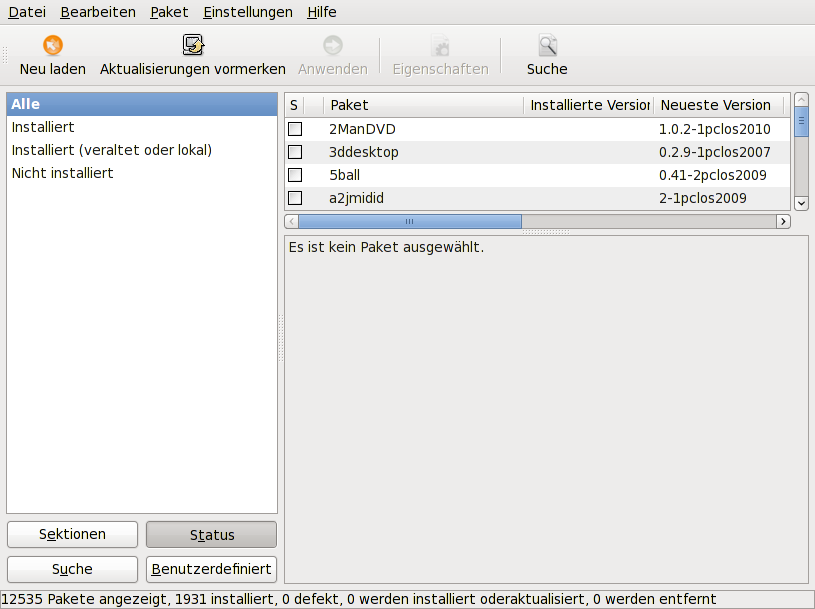The image size is (815, 609).
Task: Click the down arrow of the vertical scrollbar
Action: pyautogui.click(x=801, y=202)
